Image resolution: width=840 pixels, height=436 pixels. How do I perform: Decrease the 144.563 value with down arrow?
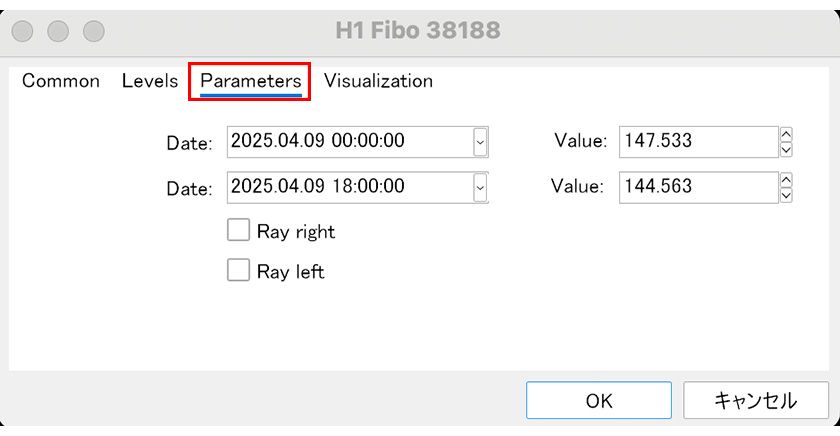coord(785,194)
